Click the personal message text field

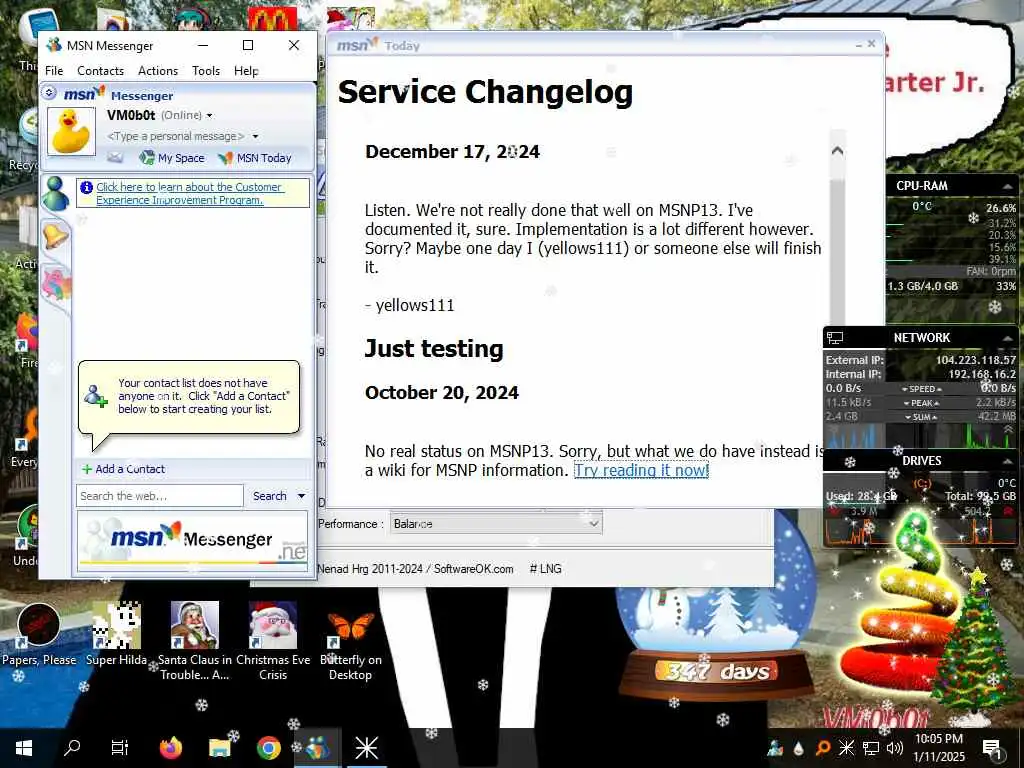pos(176,136)
